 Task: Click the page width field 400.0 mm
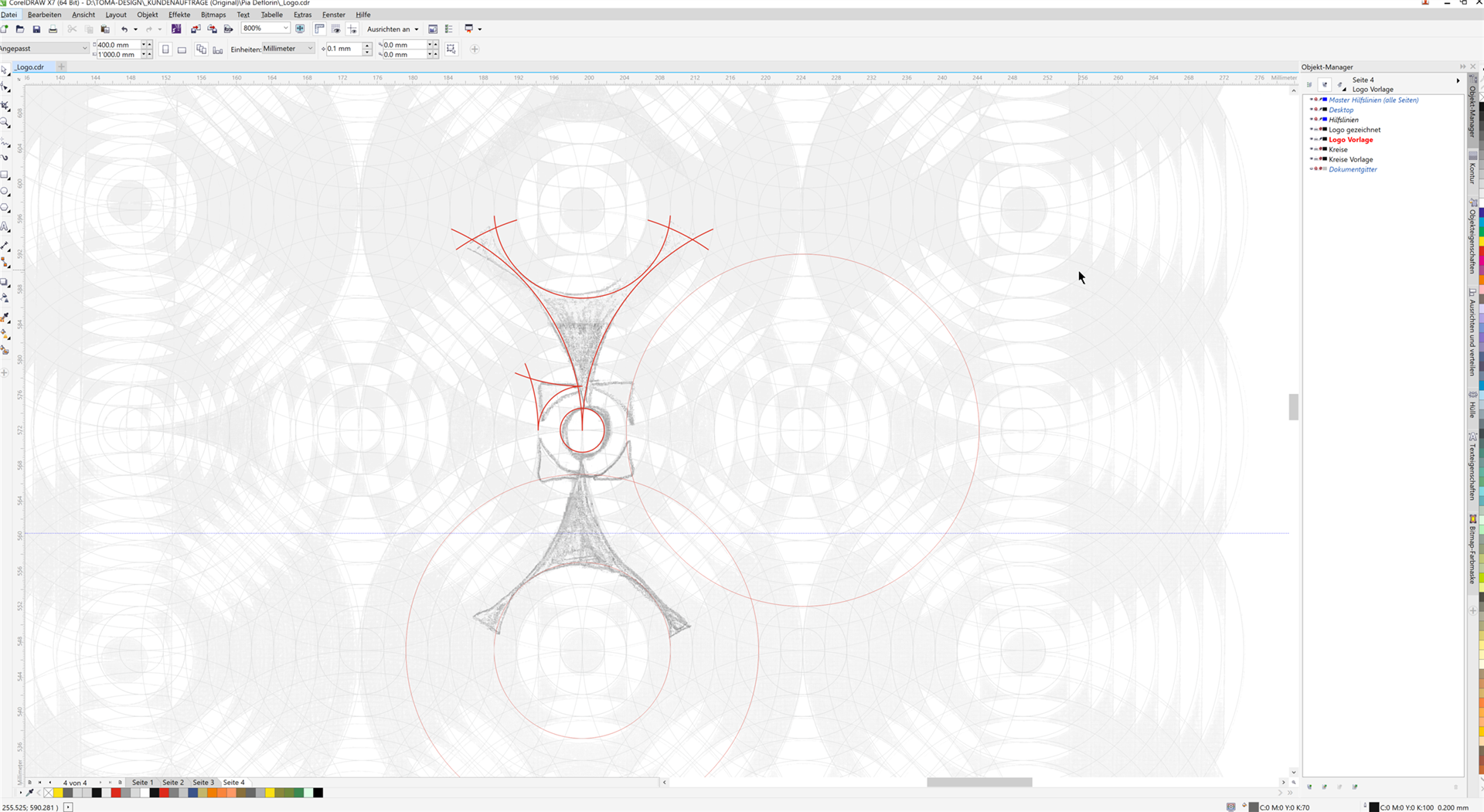117,45
